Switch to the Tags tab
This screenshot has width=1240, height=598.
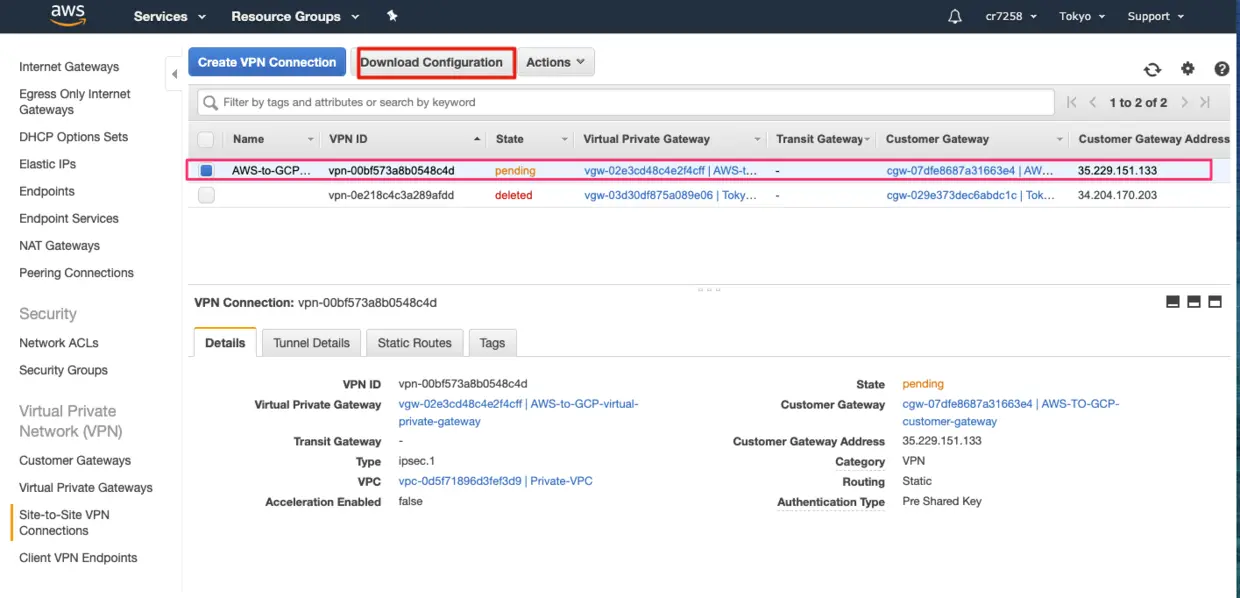point(492,343)
